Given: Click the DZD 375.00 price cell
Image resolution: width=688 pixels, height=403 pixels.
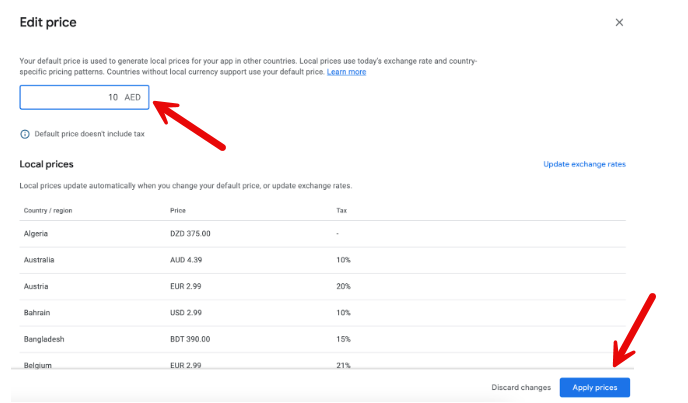Looking at the screenshot, I should pyautogui.click(x=190, y=234).
